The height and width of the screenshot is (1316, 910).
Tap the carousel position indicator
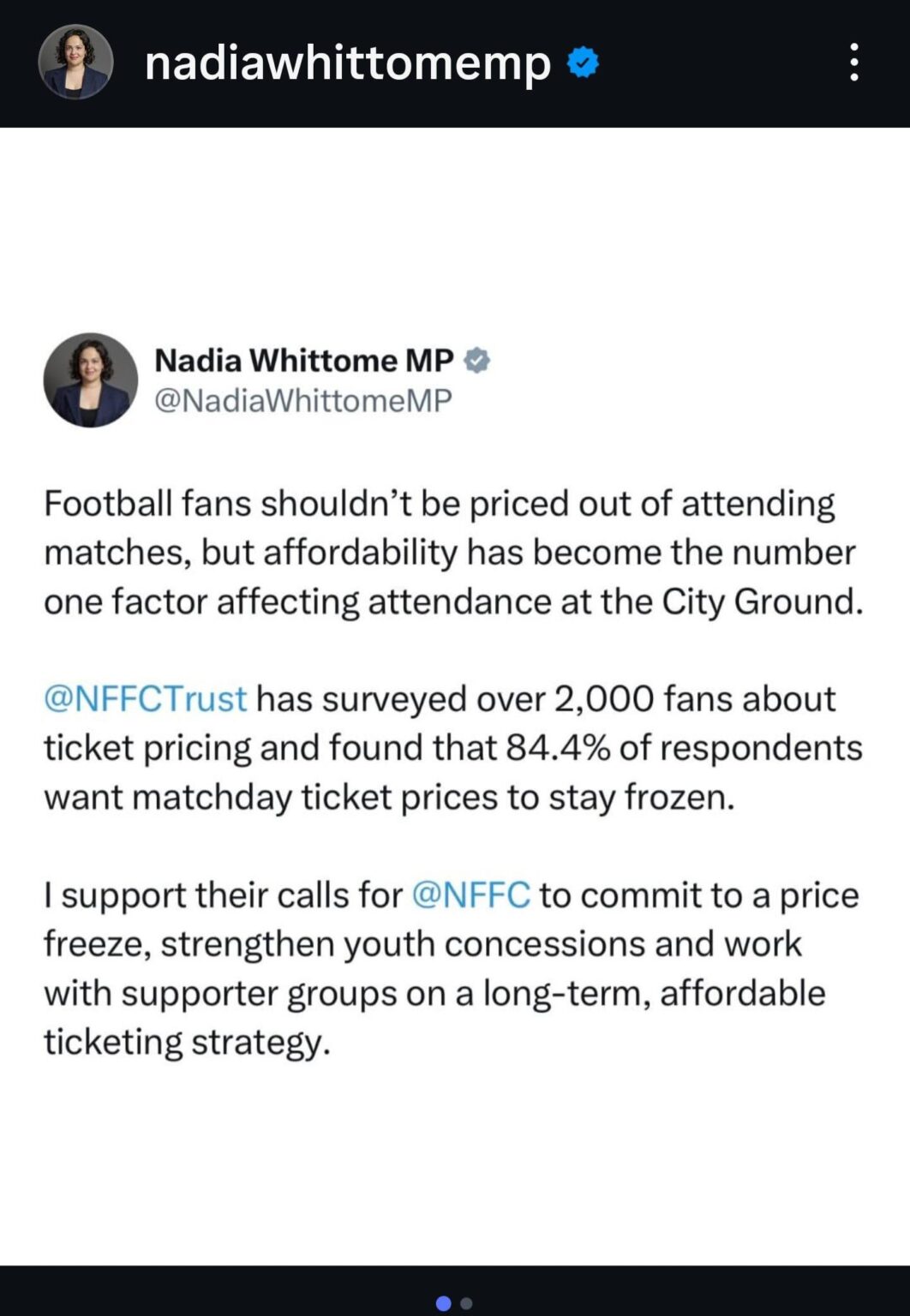pos(455,1303)
